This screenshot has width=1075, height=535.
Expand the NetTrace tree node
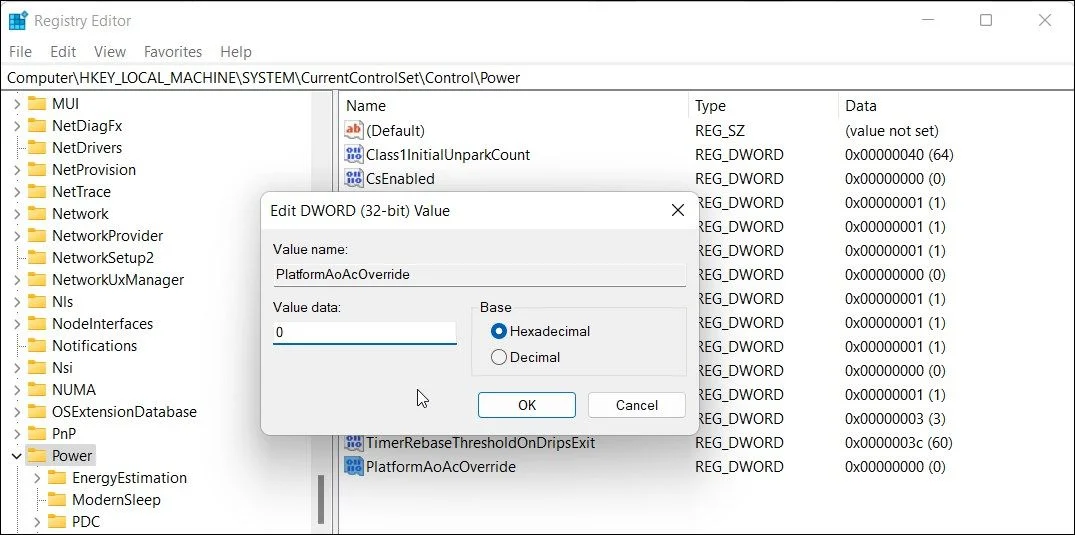pyautogui.click(x=16, y=191)
